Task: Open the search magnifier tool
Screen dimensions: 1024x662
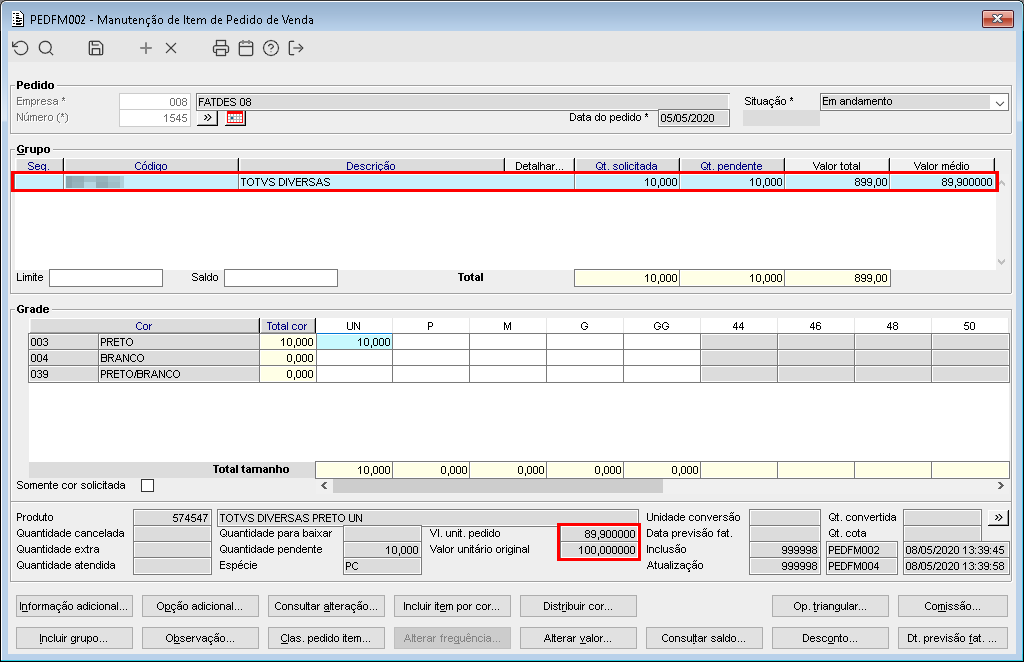Action: click(46, 48)
